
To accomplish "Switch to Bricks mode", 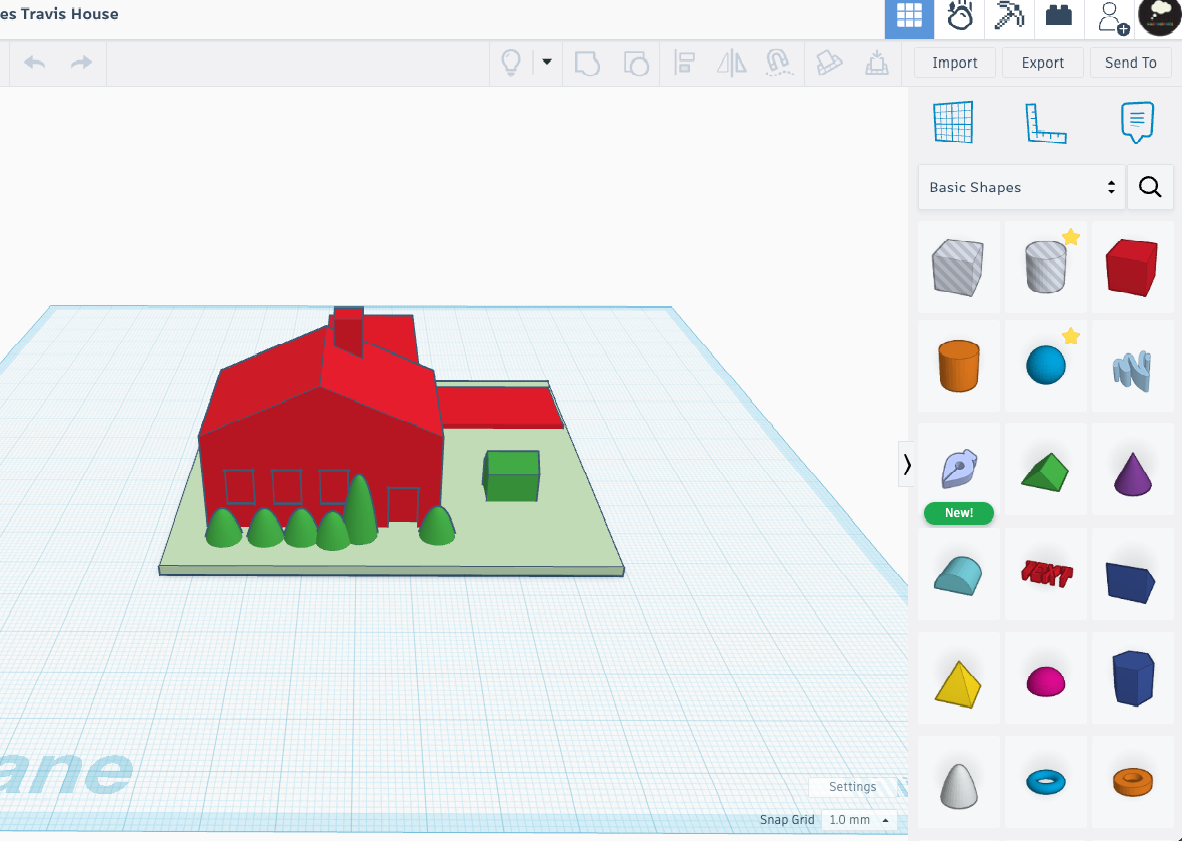I will point(1059,18).
